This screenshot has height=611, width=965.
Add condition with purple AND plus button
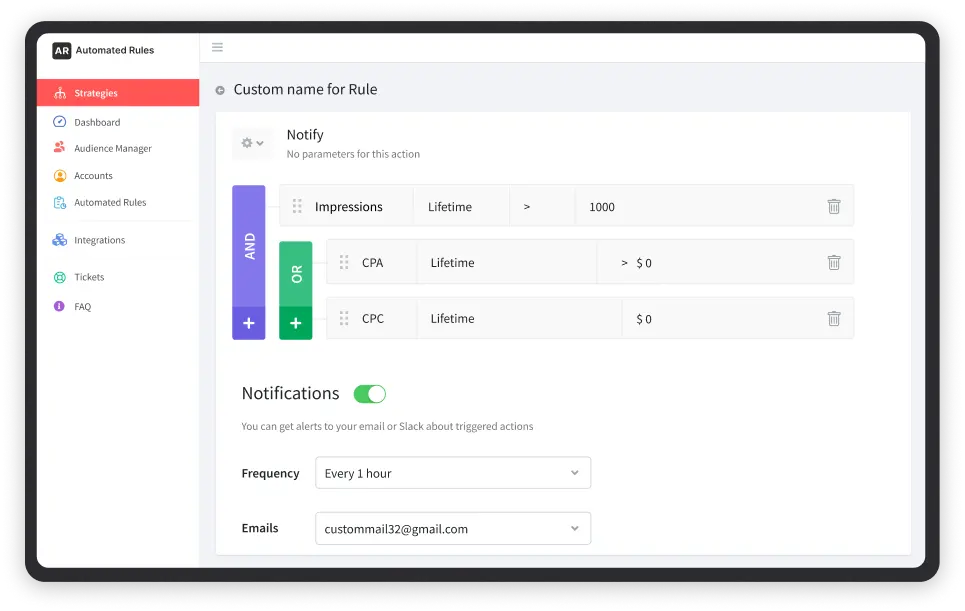tap(249, 324)
